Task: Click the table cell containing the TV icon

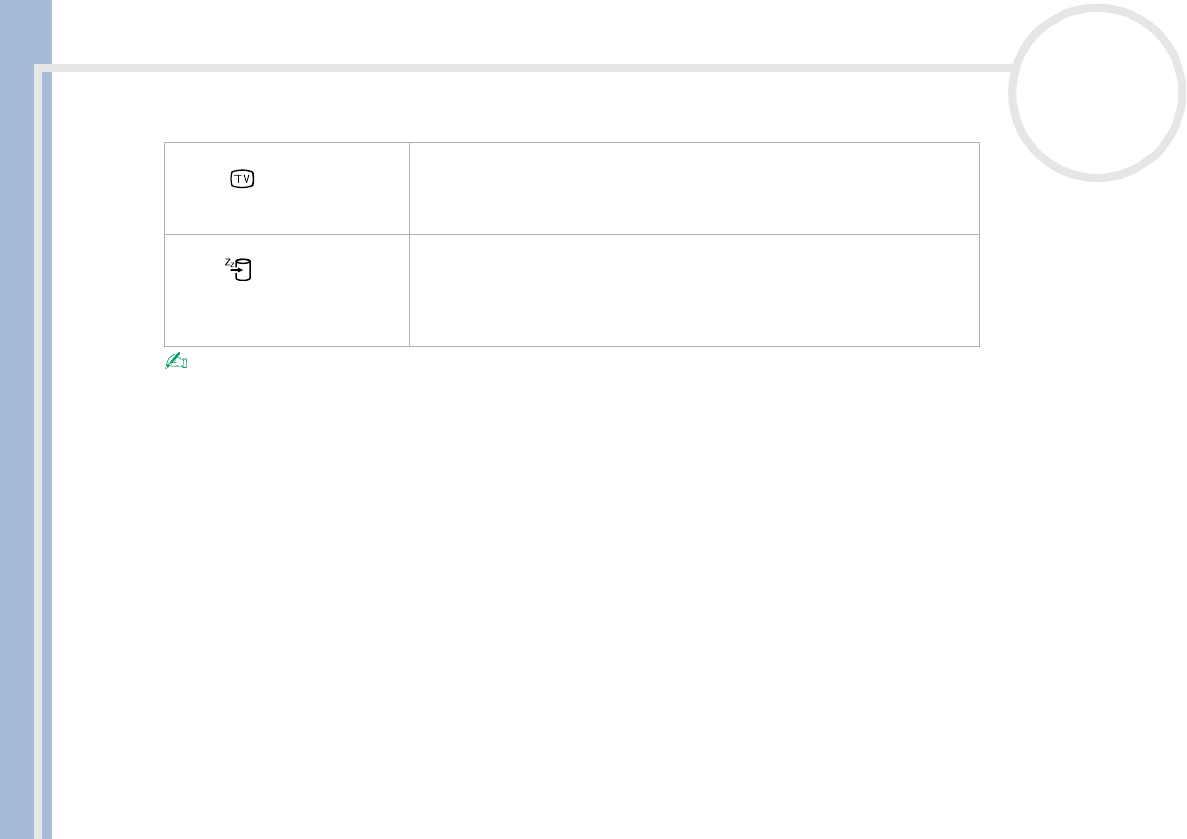Action: 287,189
